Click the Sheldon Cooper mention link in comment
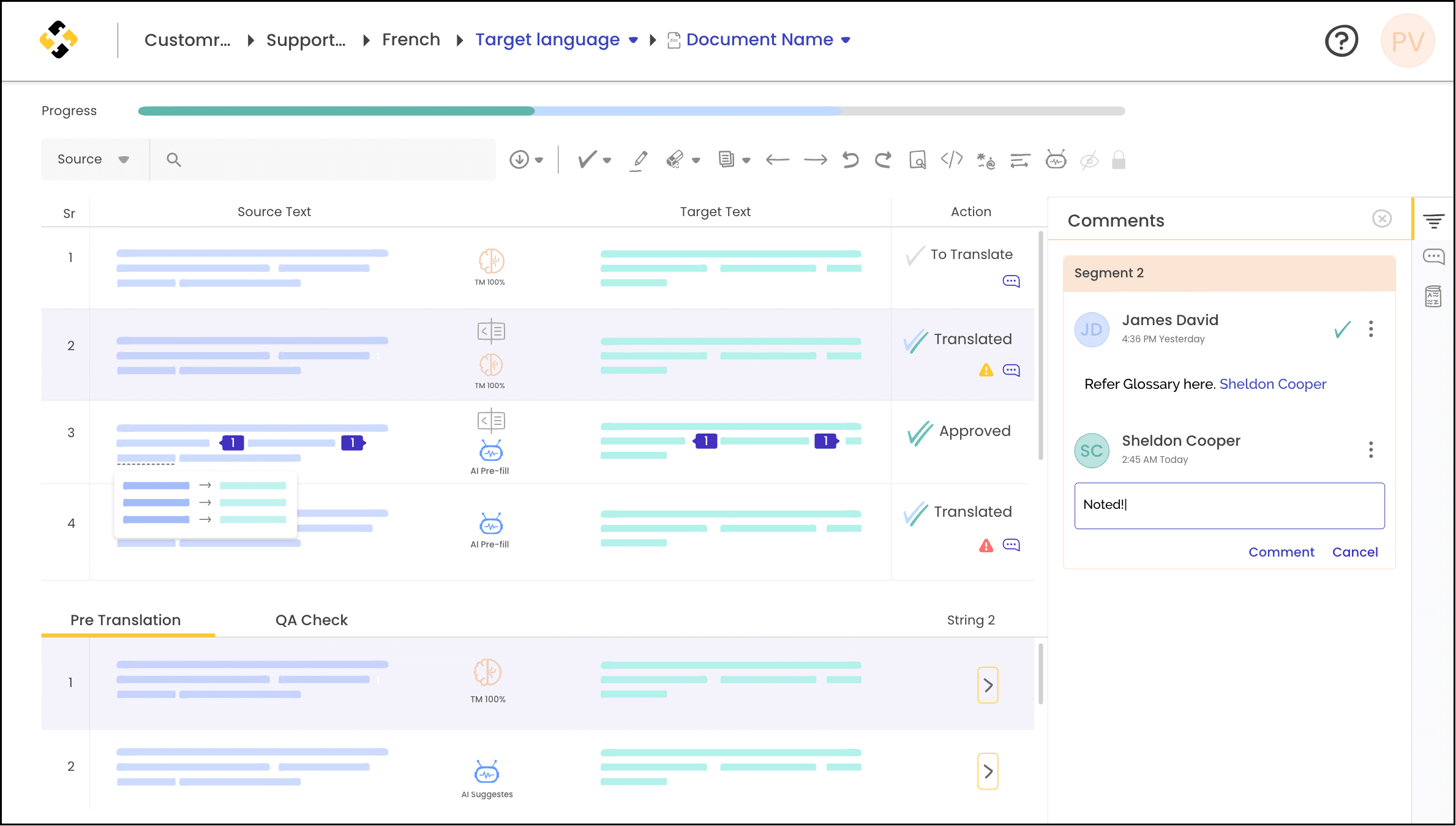Viewport: 1456px width, 826px height. pos(1272,383)
